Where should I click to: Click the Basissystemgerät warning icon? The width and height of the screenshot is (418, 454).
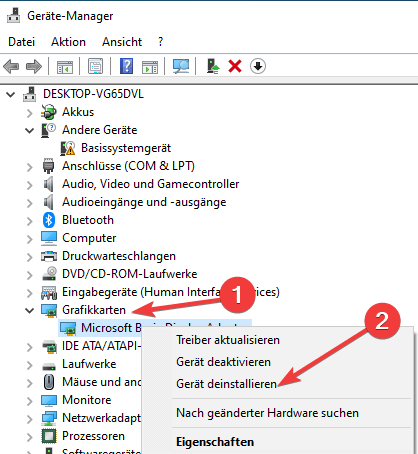pyautogui.click(x=68, y=148)
